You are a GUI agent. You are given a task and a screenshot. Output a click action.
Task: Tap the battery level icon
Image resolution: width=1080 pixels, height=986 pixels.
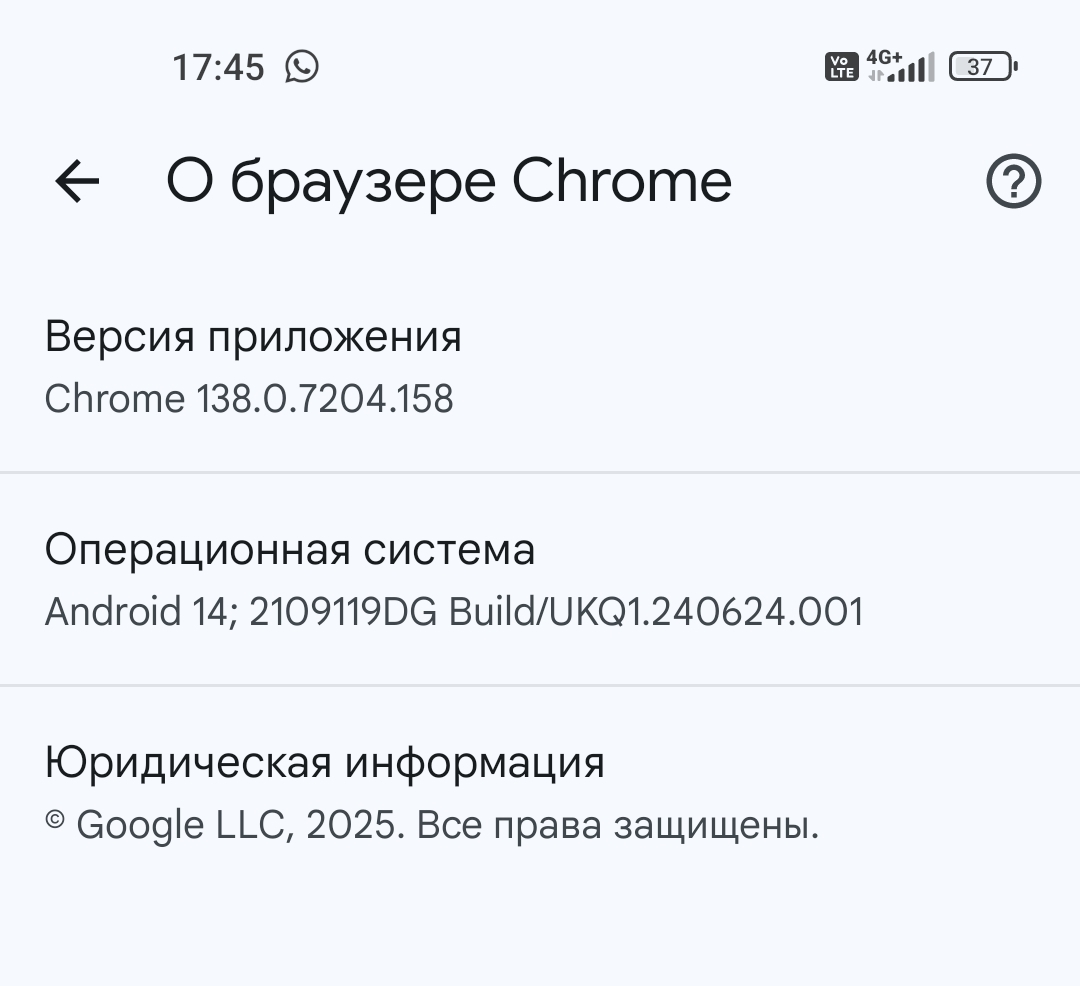pyautogui.click(x=982, y=67)
